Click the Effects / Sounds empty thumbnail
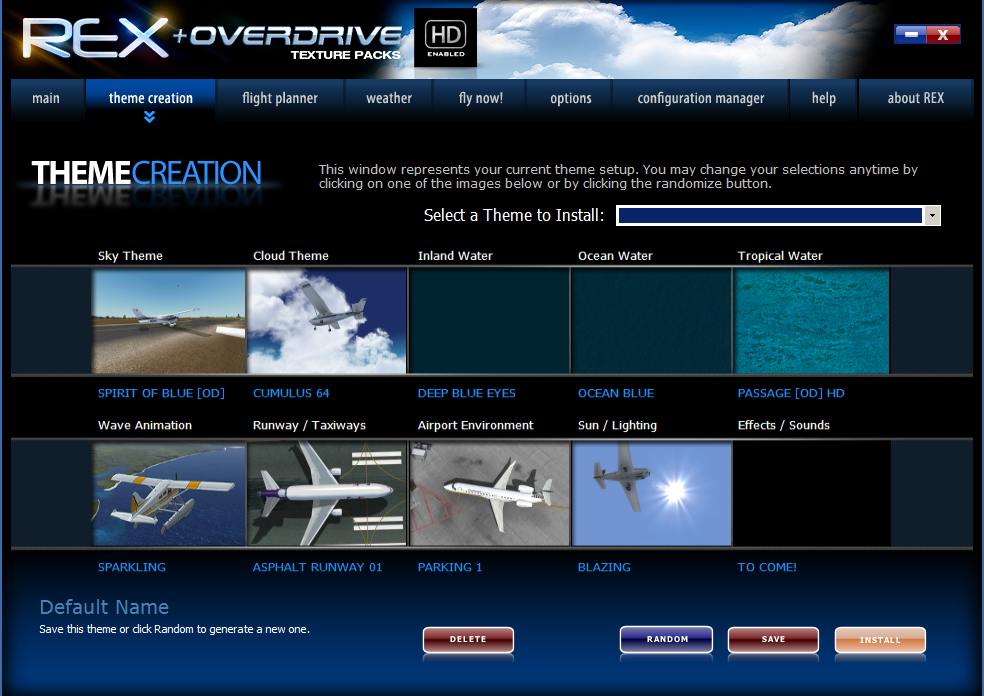 [812, 494]
